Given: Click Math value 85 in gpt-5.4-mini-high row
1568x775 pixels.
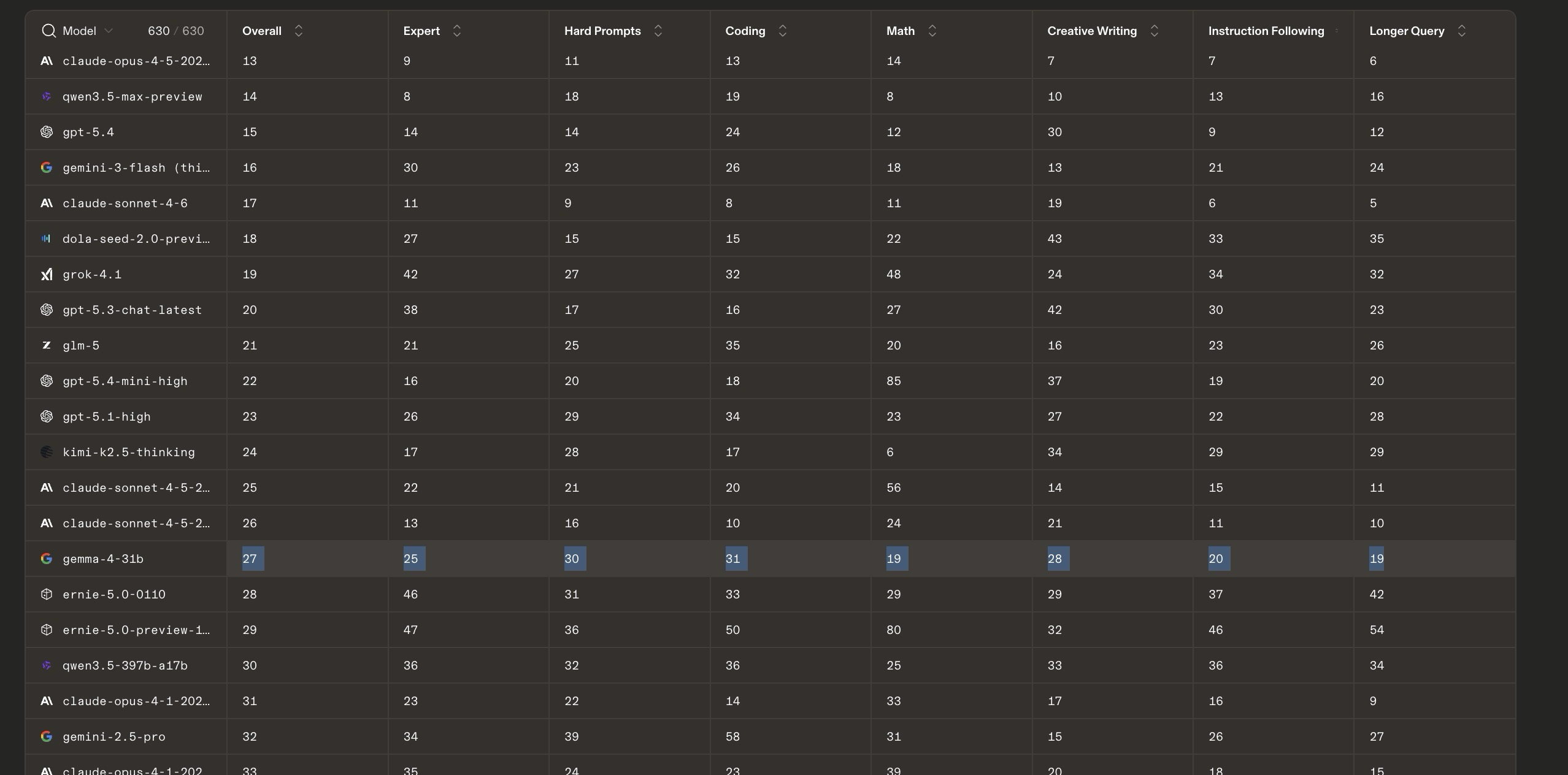Looking at the screenshot, I should [x=894, y=381].
